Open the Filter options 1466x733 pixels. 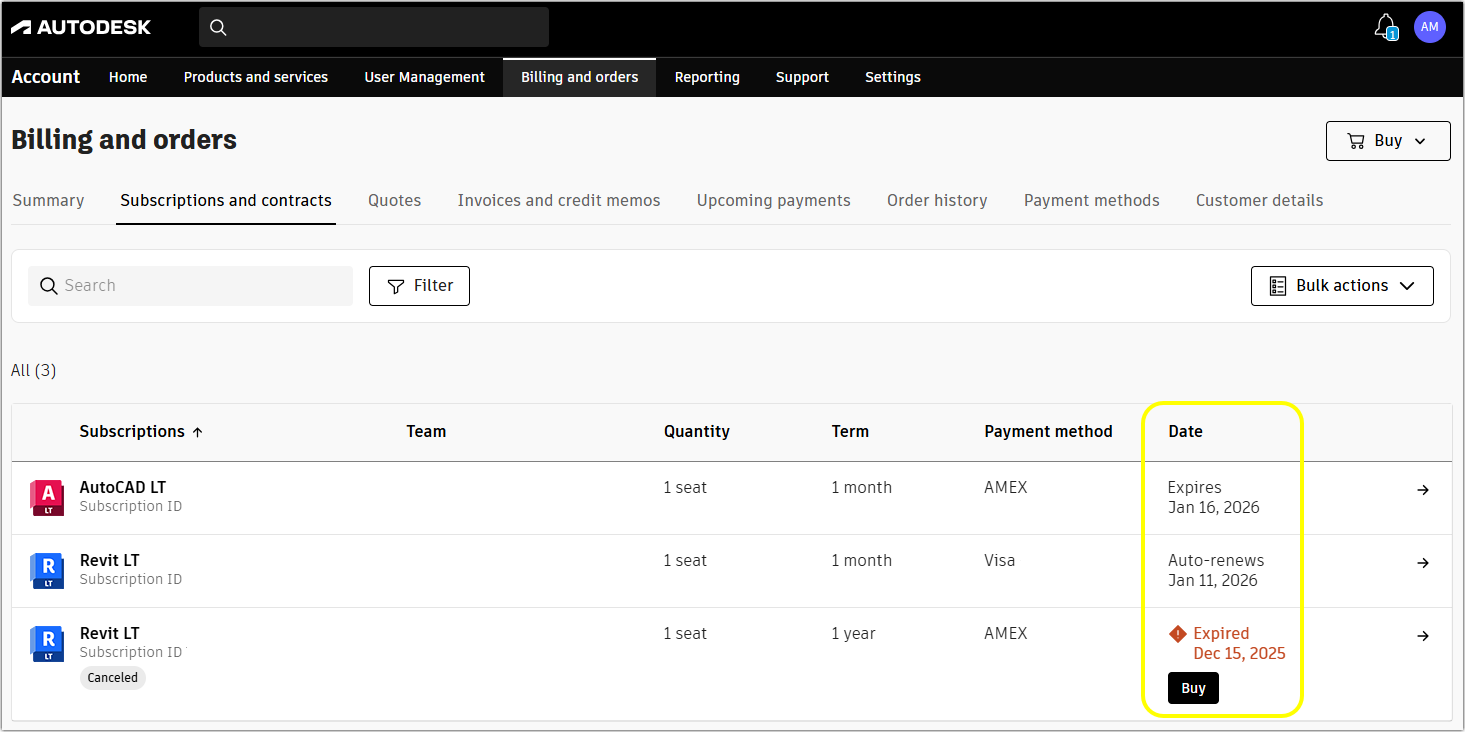[419, 286]
